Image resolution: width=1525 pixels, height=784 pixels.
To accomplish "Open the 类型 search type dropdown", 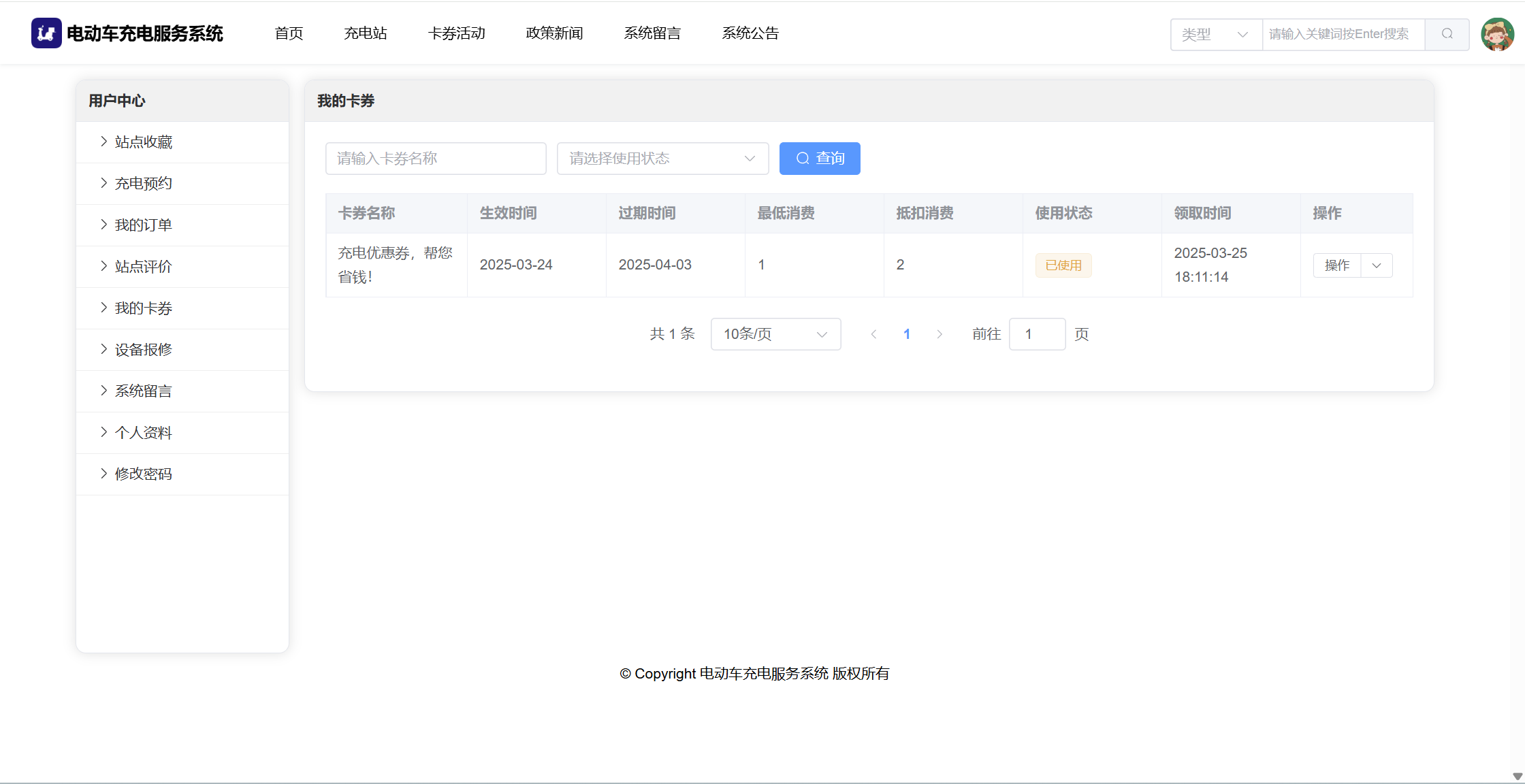I will point(1215,34).
